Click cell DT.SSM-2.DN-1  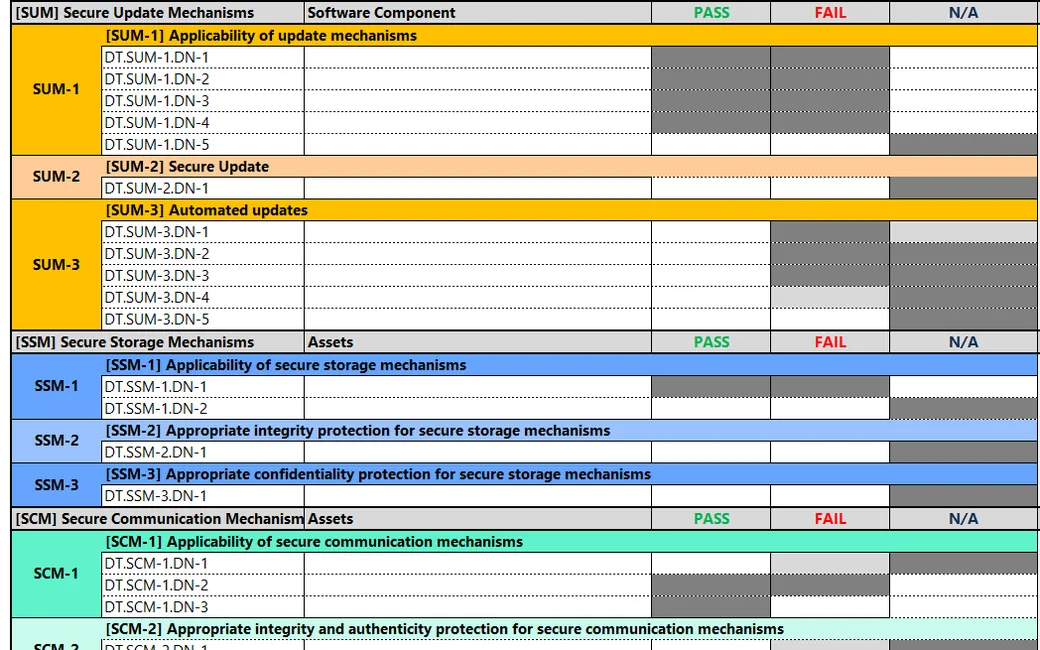pyautogui.click(x=203, y=452)
